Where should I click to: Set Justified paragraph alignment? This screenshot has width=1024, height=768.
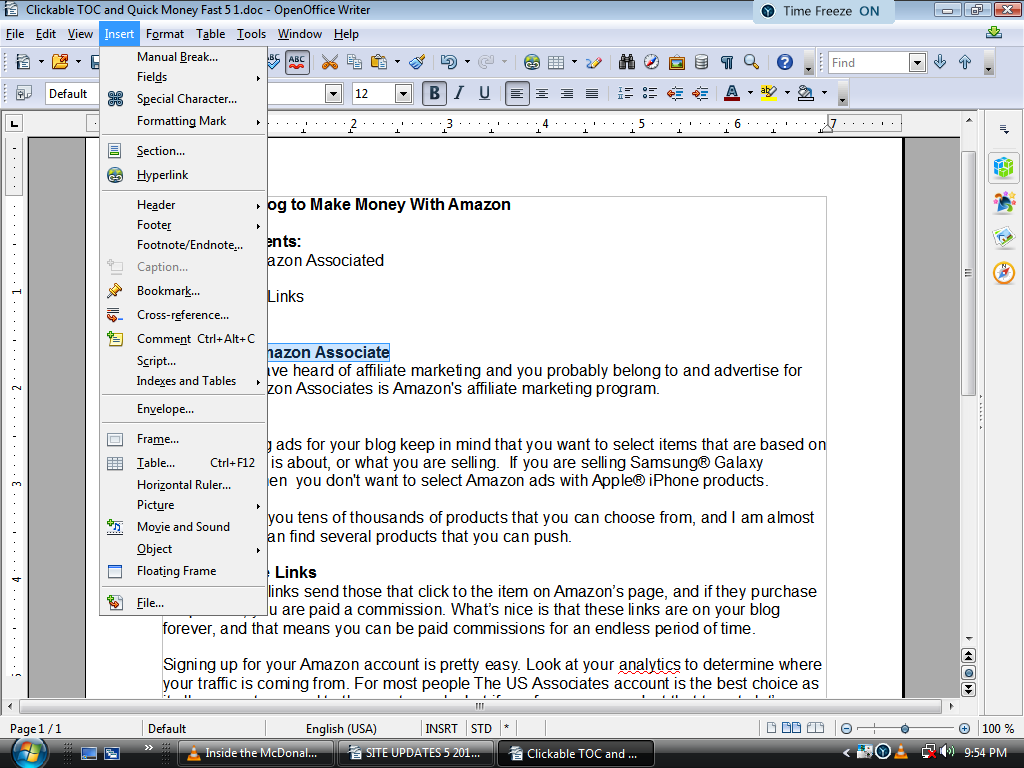[x=592, y=93]
